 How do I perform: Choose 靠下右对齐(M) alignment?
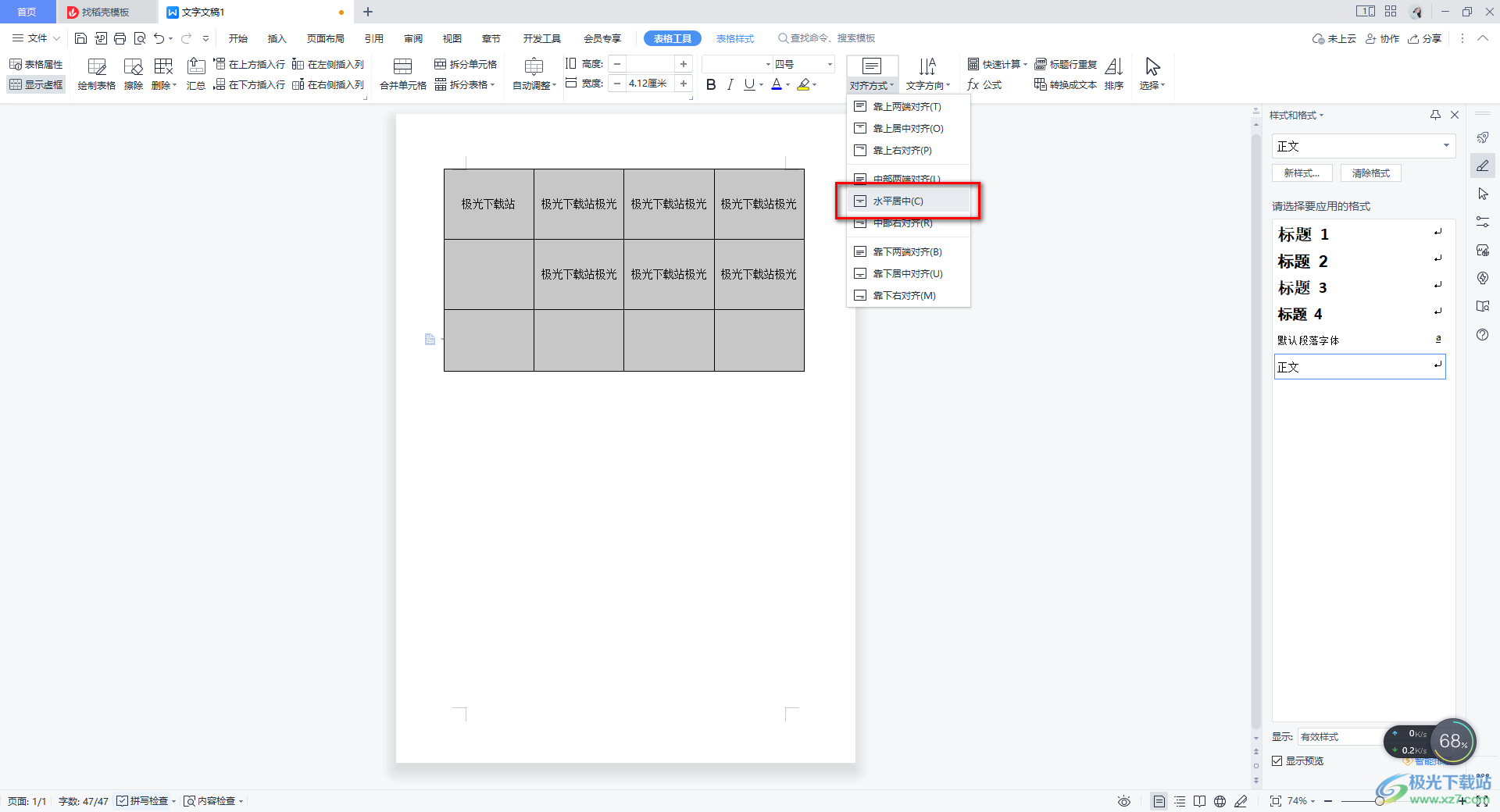point(909,295)
